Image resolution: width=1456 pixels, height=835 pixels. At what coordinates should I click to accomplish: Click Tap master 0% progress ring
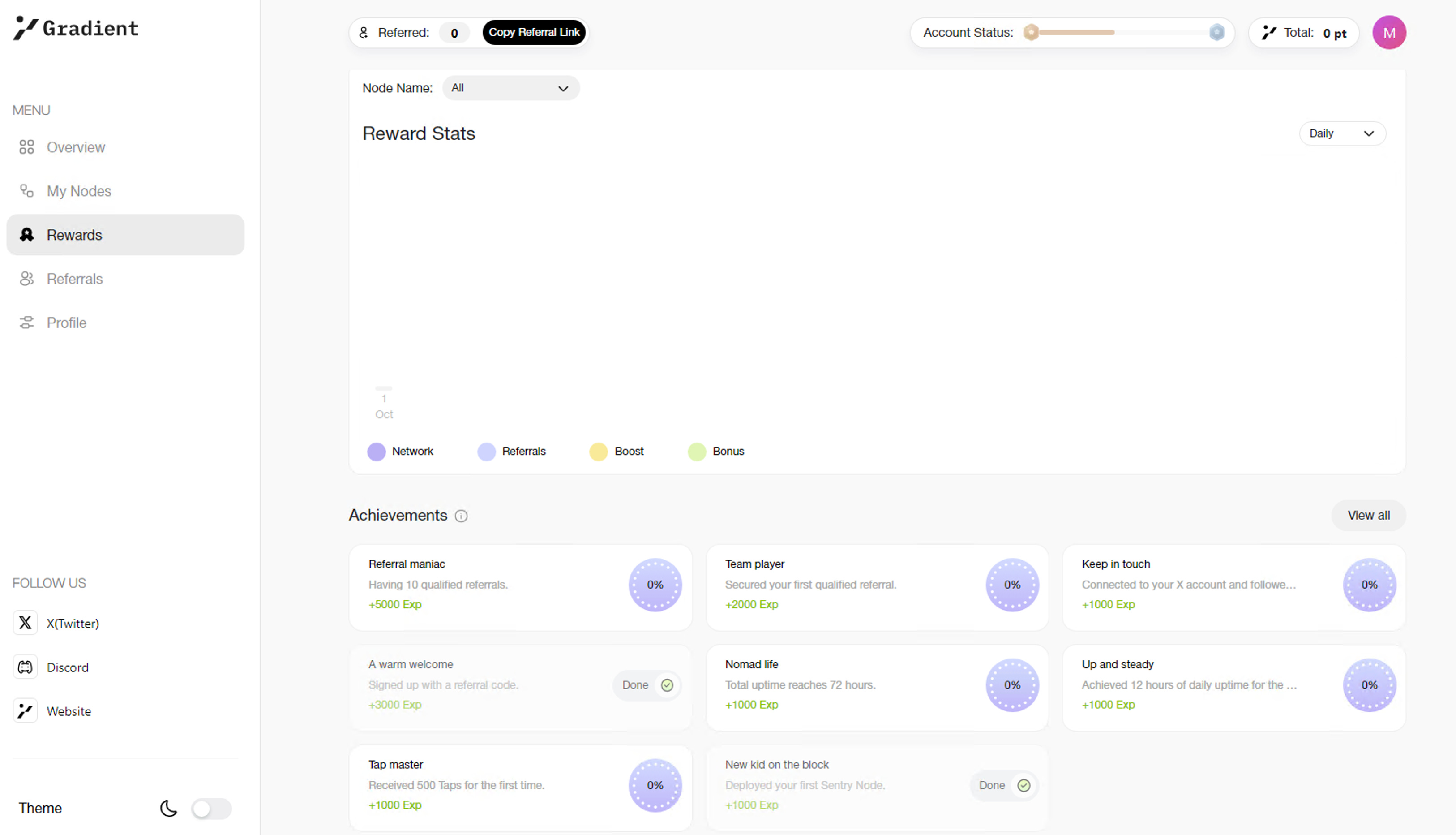tap(655, 786)
